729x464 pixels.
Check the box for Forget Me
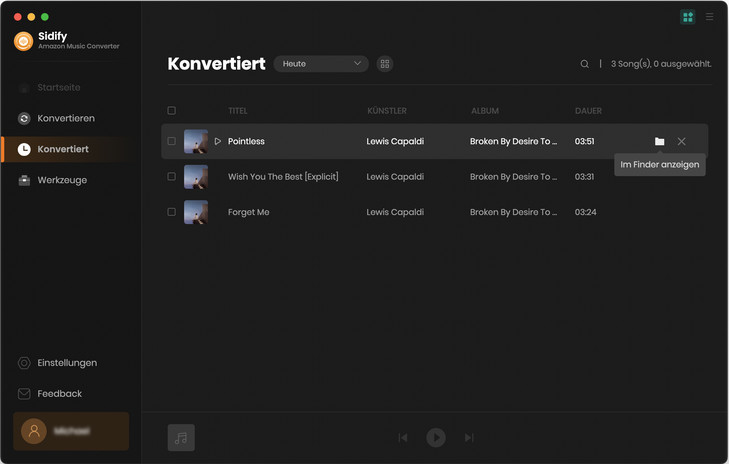click(x=172, y=212)
